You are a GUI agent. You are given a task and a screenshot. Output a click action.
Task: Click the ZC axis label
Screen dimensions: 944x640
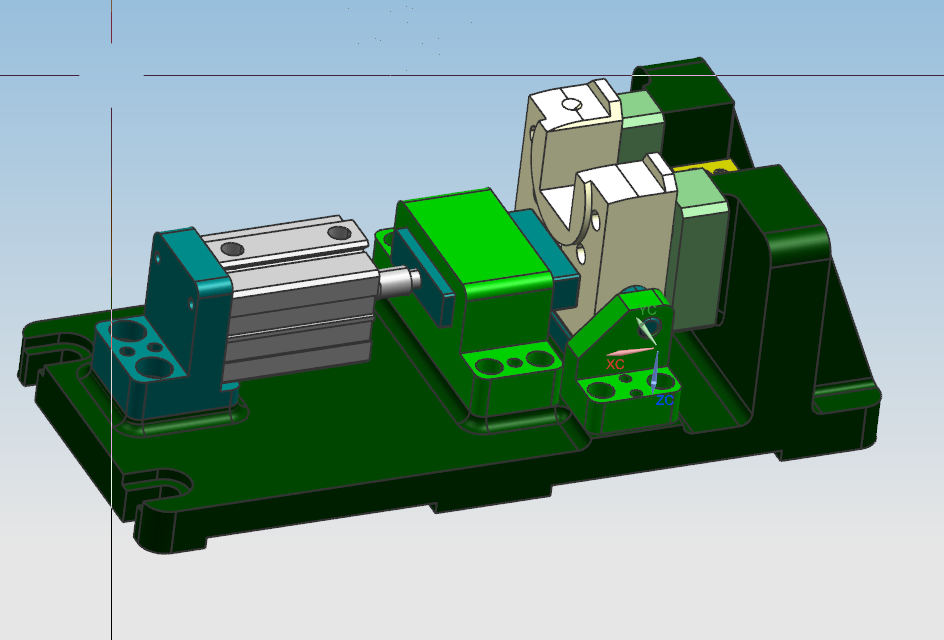665,400
